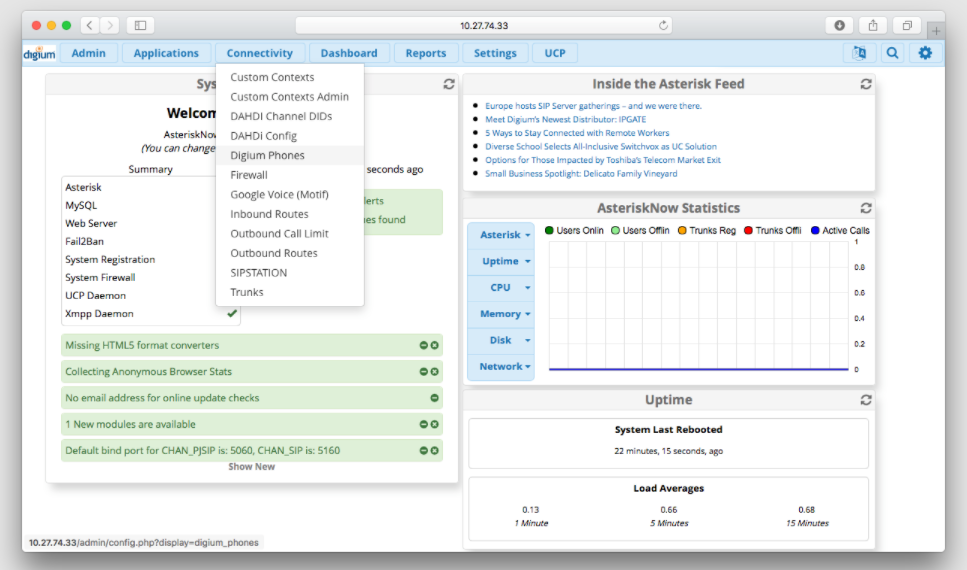Minimize Collecting Anonymous Browser Stats notice
Screen dimensions: 967x570
coord(424,372)
